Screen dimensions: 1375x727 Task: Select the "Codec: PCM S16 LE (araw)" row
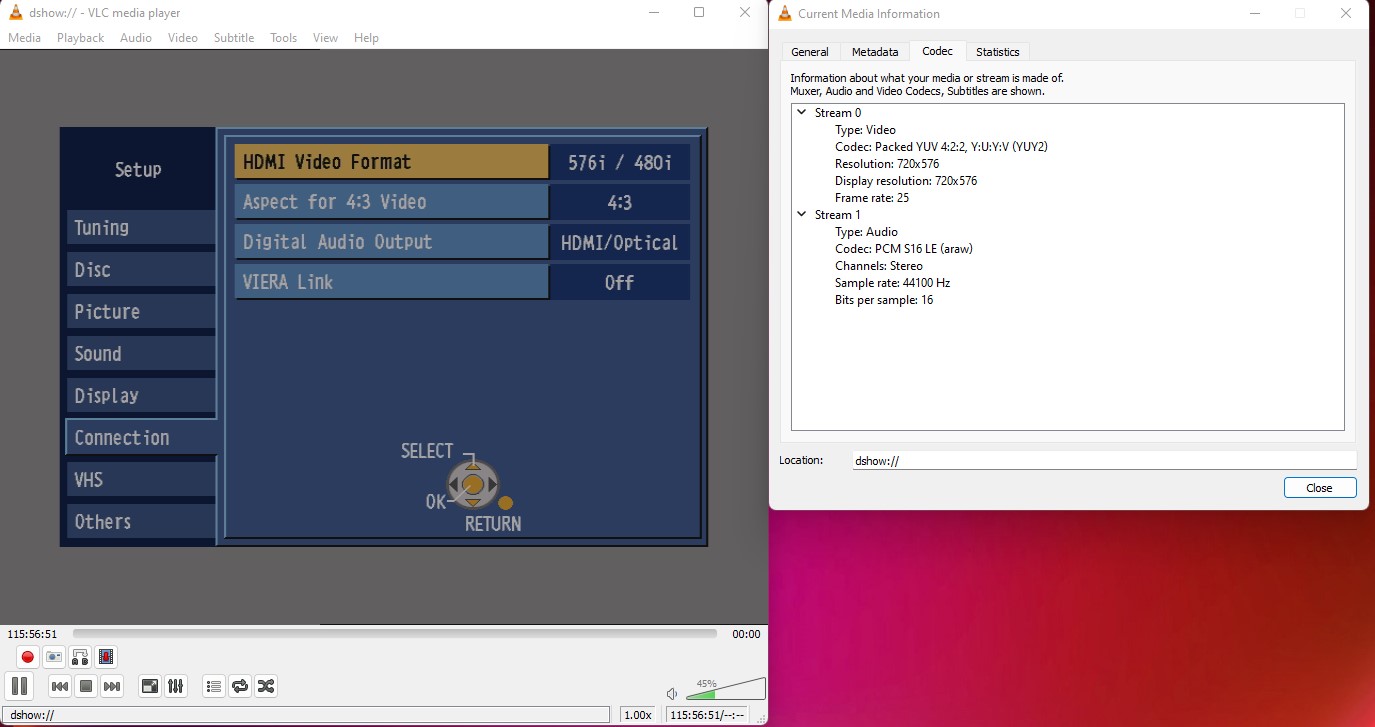[904, 249]
